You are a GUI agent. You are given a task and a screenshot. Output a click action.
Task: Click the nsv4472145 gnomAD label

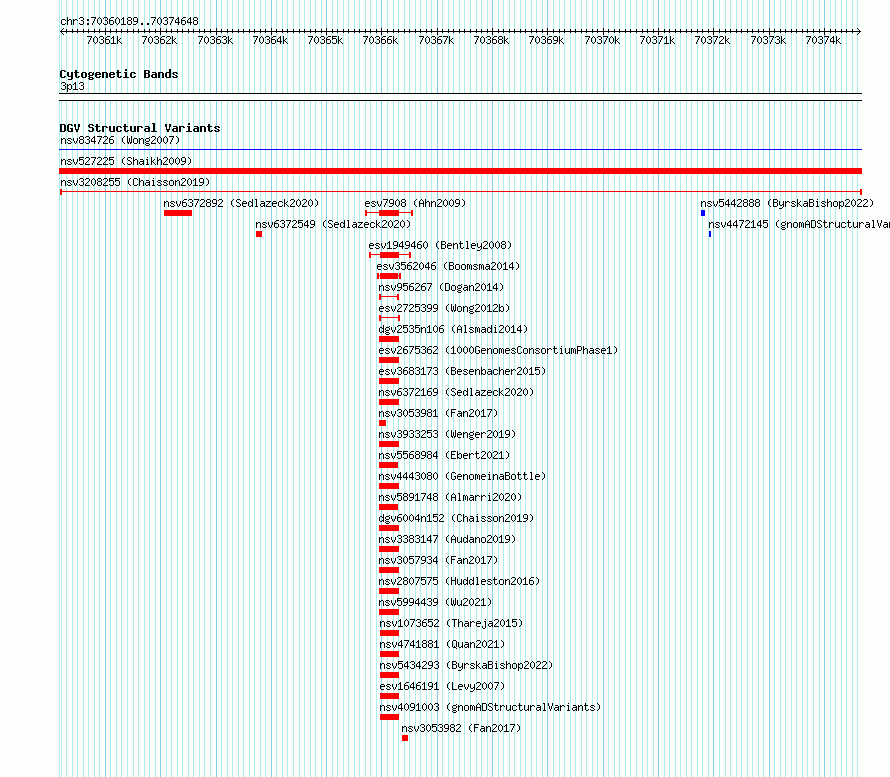tap(799, 224)
